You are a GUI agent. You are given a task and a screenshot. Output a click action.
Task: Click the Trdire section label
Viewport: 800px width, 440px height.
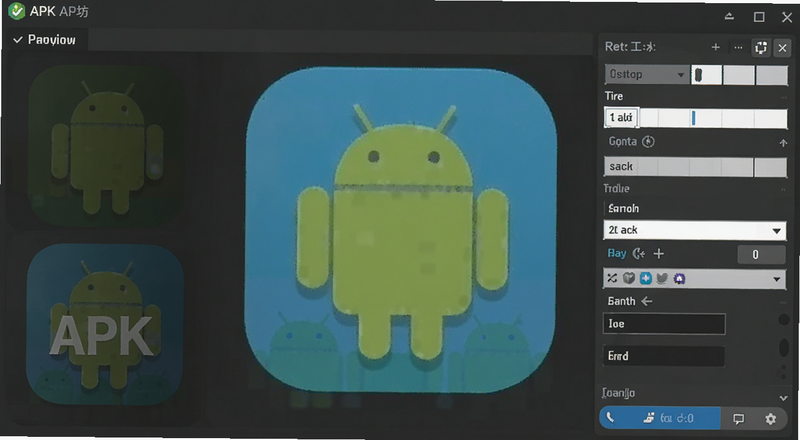[x=616, y=188]
